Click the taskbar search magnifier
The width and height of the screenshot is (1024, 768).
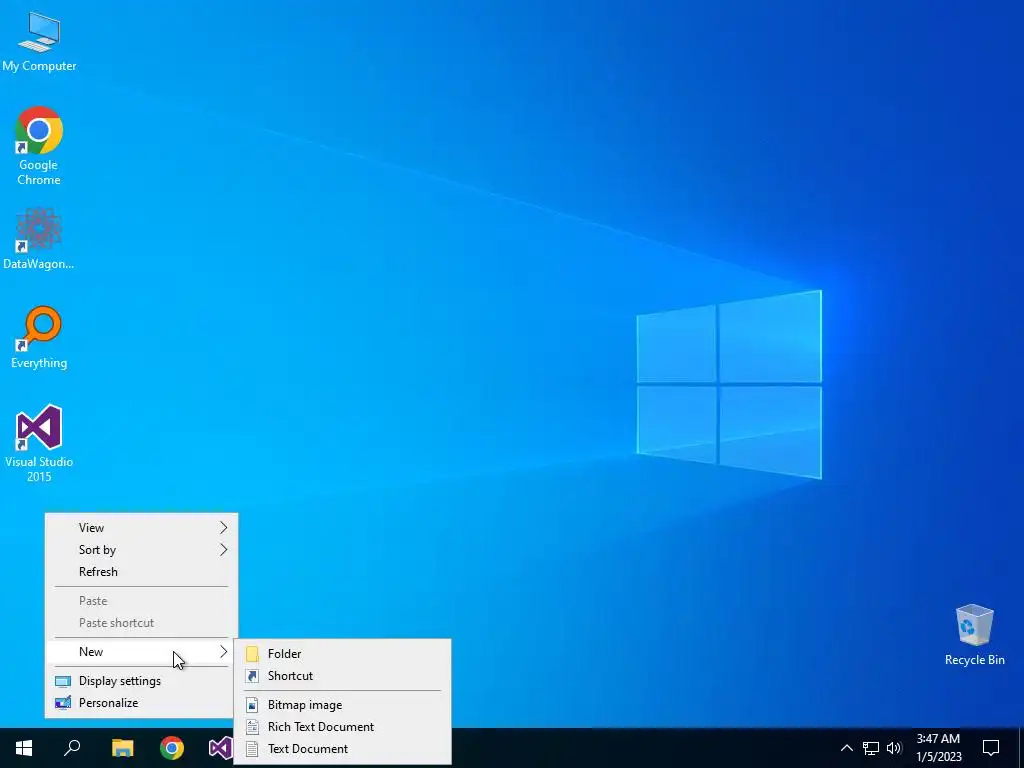pos(72,748)
